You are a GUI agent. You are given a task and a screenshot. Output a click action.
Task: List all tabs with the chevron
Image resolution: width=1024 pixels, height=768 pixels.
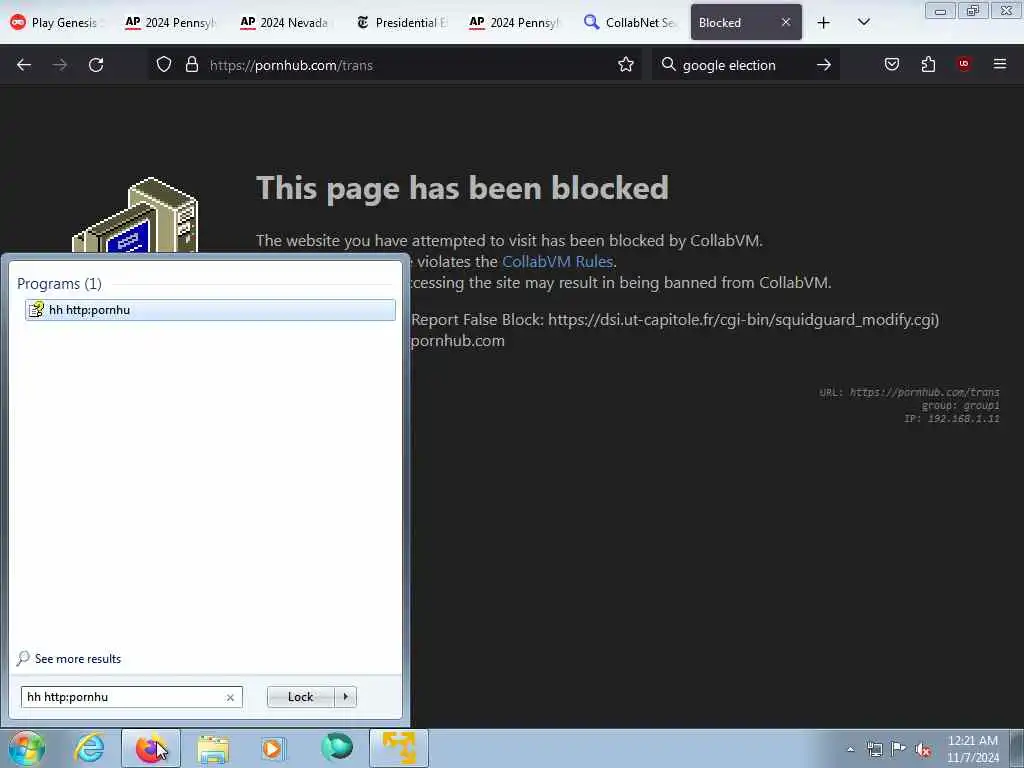point(863,23)
